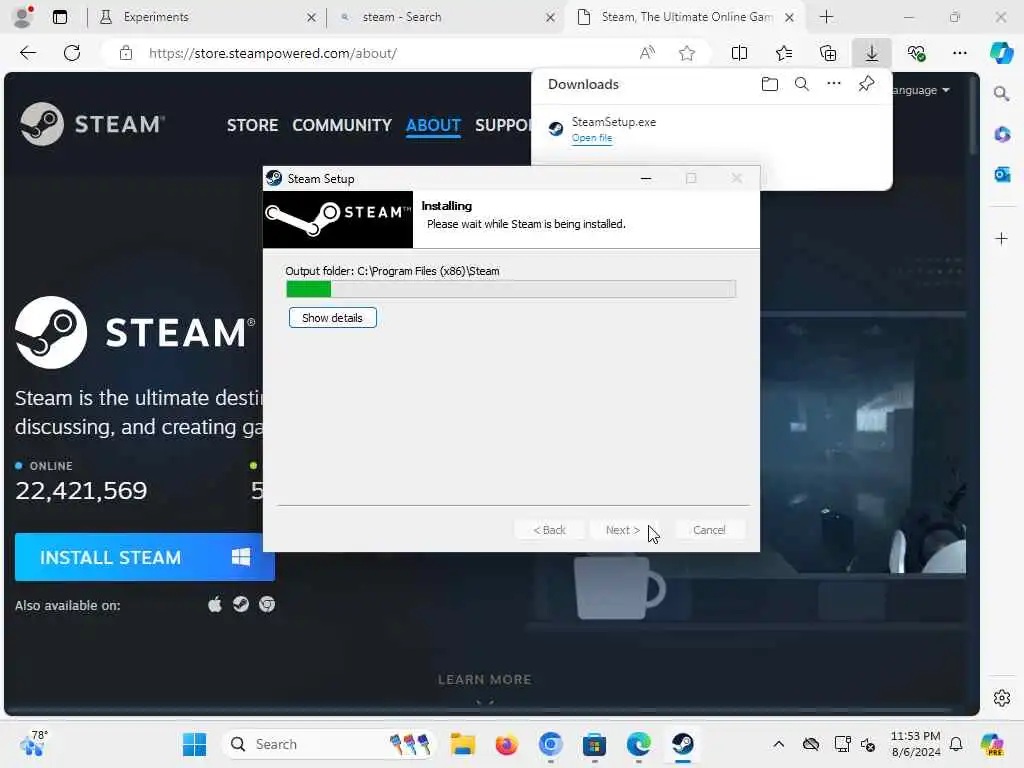Click Open file under SteamSetup.exe

pos(592,138)
